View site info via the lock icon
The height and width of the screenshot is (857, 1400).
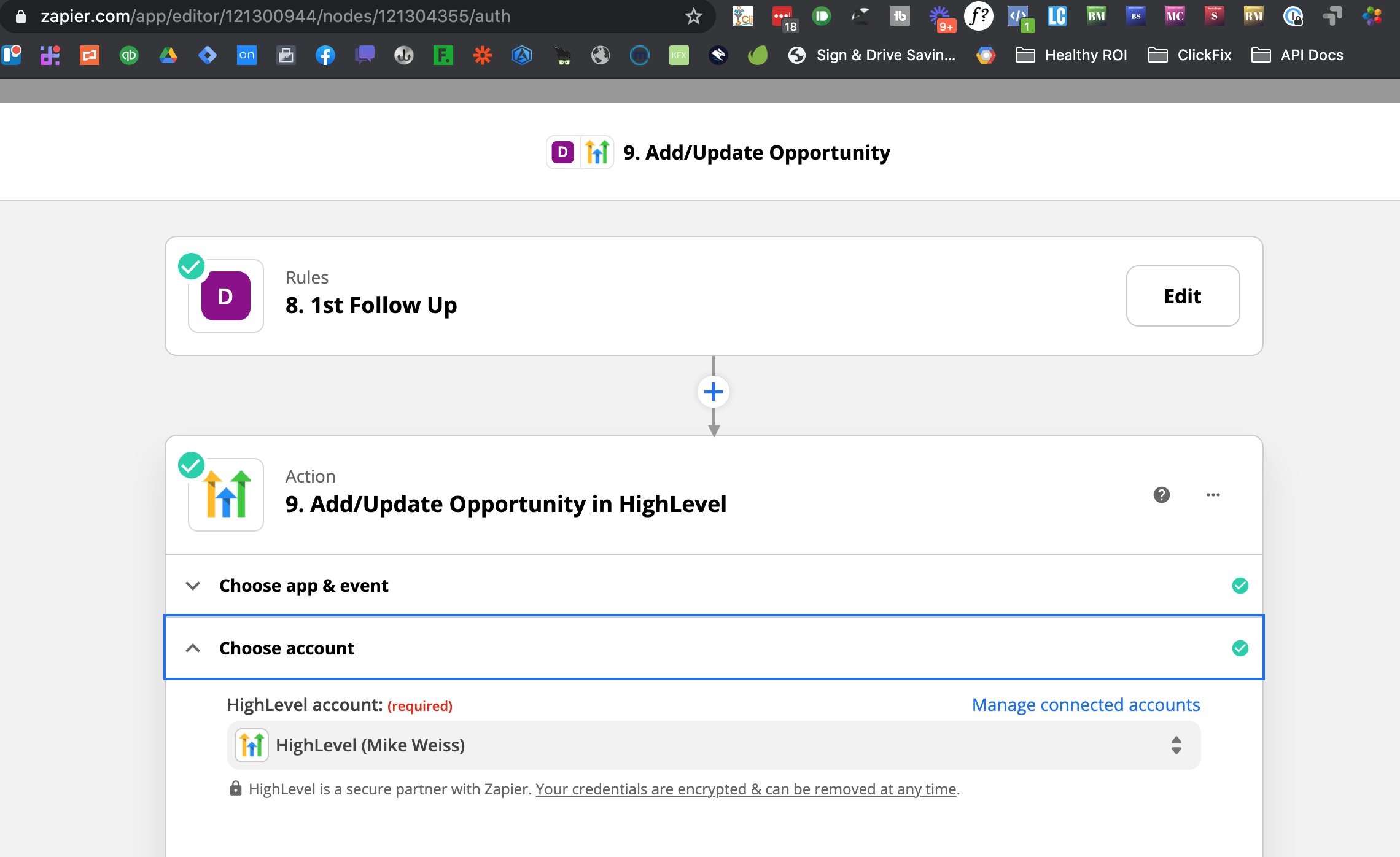pos(21,17)
